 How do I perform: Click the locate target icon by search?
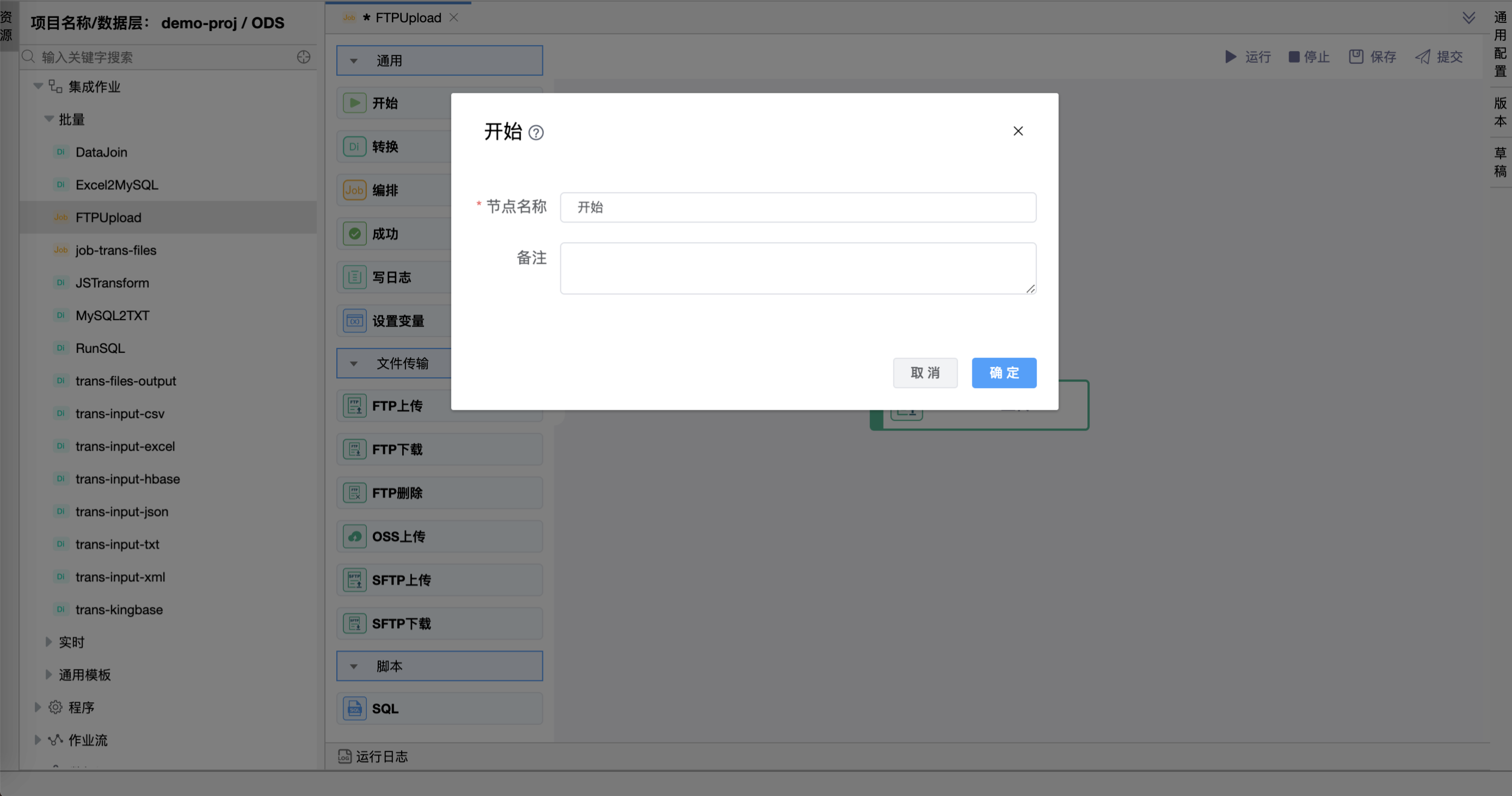304,57
